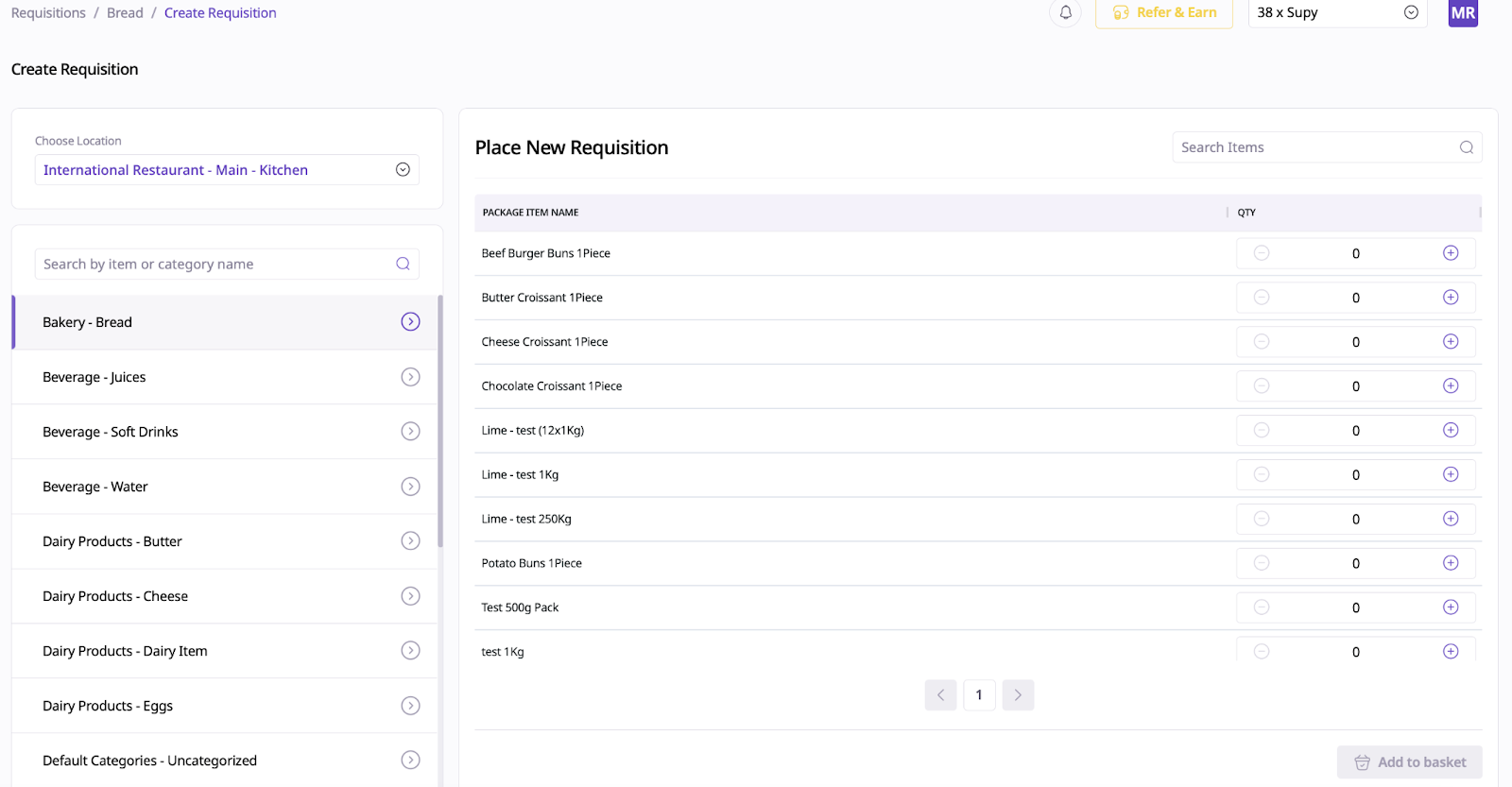The height and width of the screenshot is (787, 1512).
Task: Increase quantity for Beef Burger Buns
Action: coord(1451,253)
